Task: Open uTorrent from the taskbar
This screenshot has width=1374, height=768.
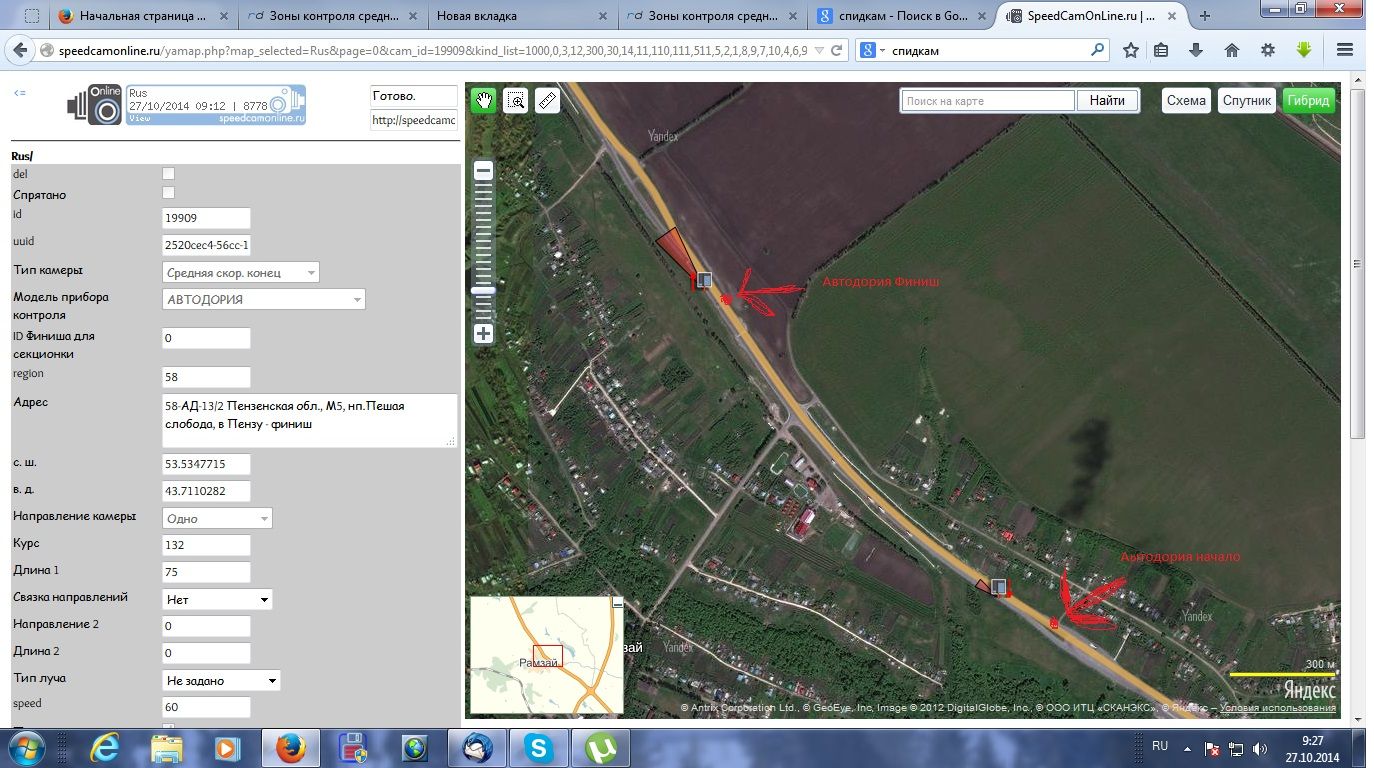Action: [x=601, y=747]
